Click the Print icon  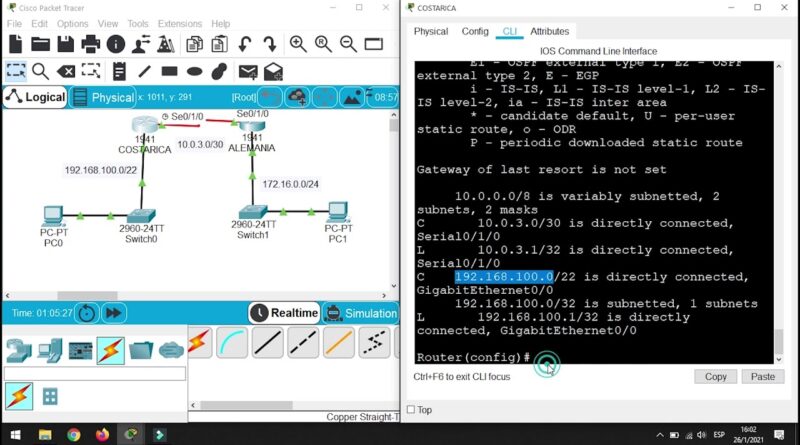pyautogui.click(x=91, y=44)
